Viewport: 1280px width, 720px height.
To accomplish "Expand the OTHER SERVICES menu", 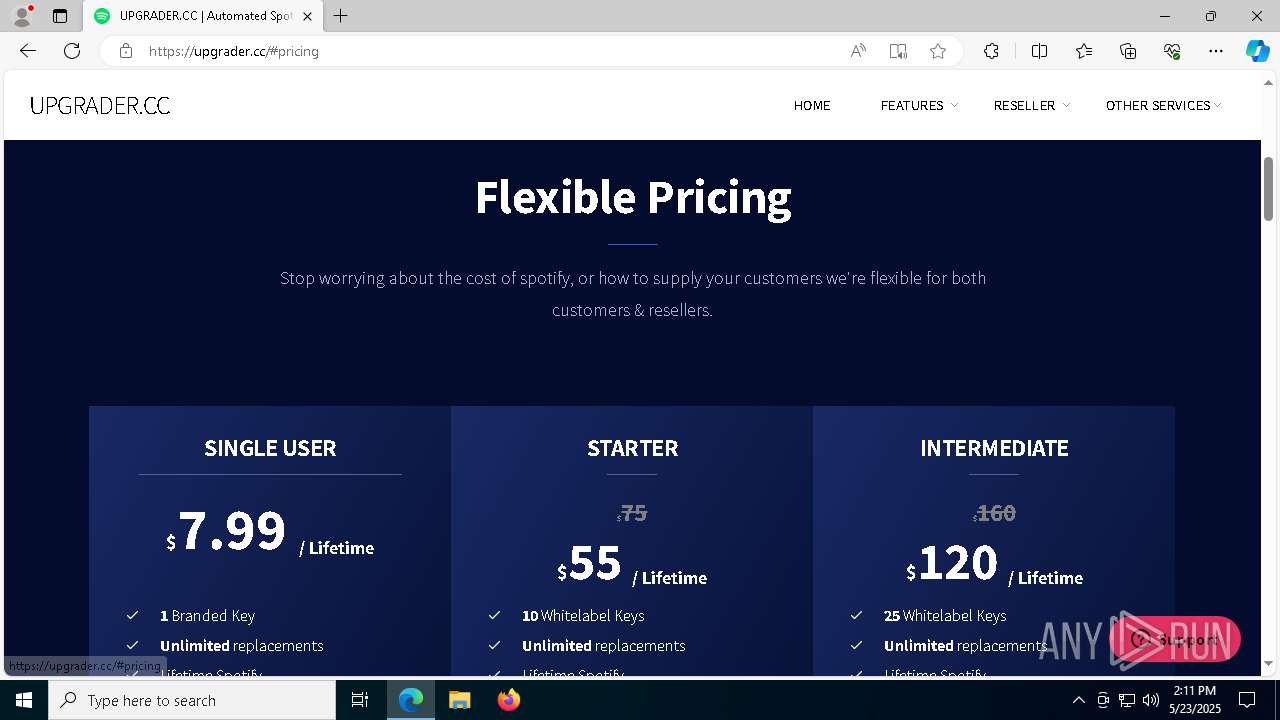I will click(1163, 105).
